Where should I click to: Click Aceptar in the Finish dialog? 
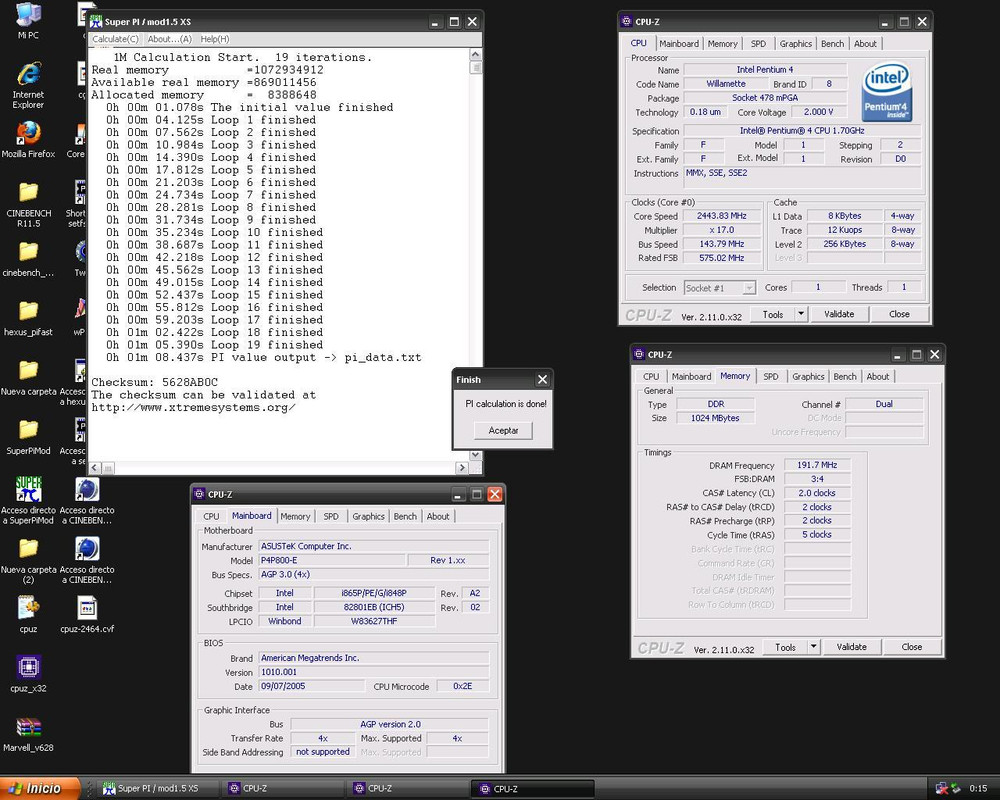503,431
